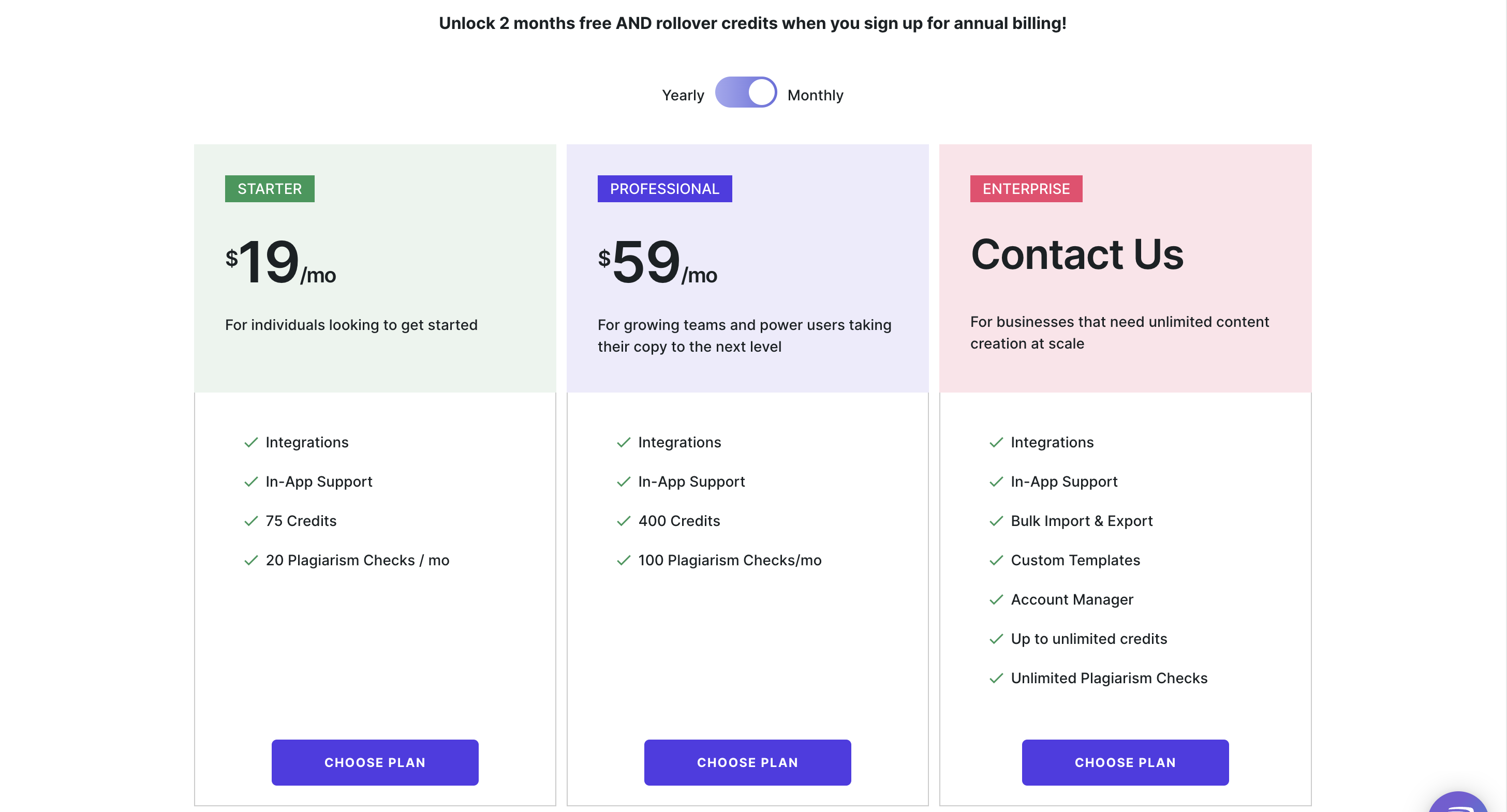Click checkmark beside Bulk Import & Export

tap(996, 521)
